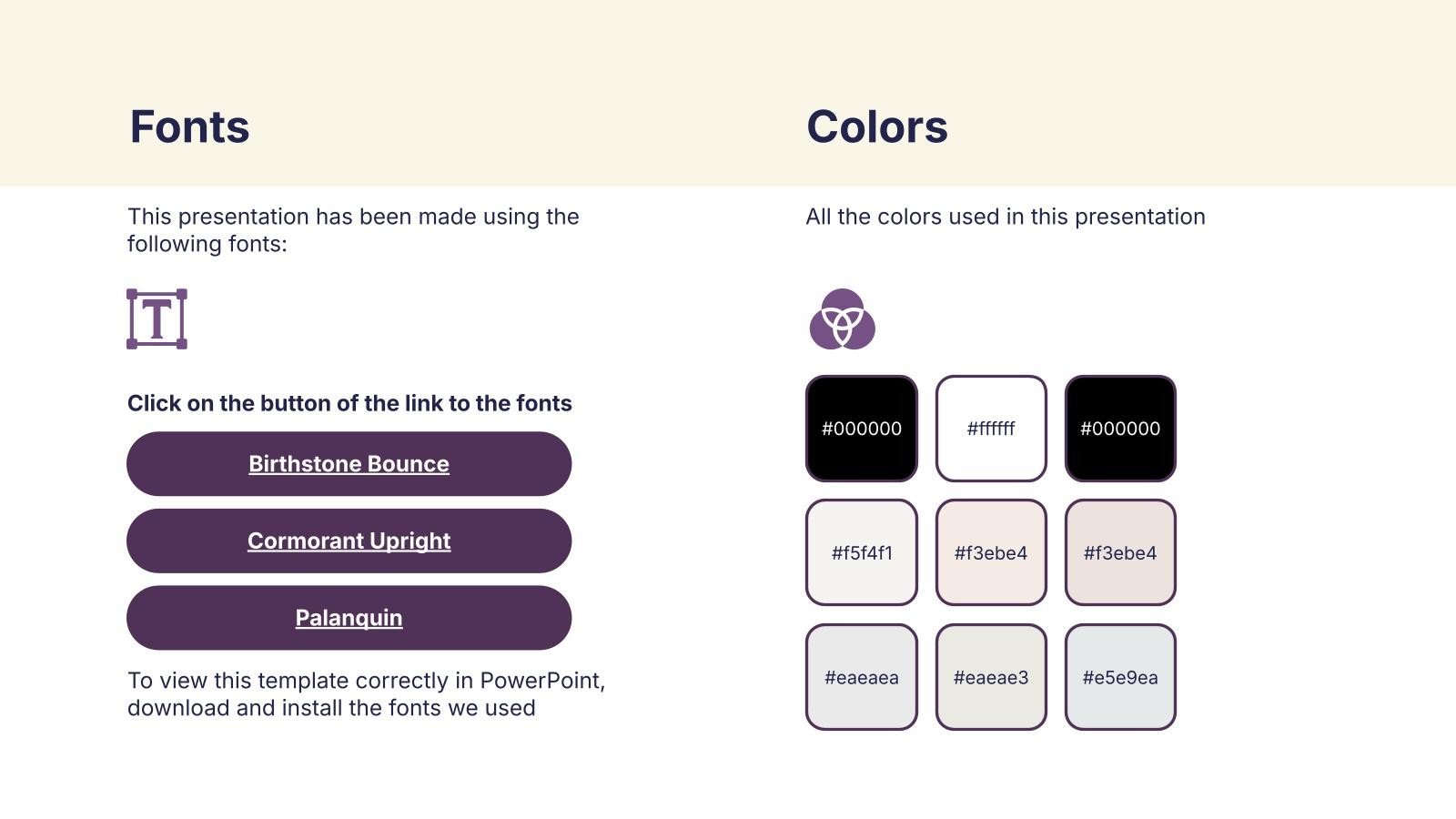Screen dimensions: 1456x819
Task: Open the Cormorant Upright font link
Action: (x=349, y=541)
